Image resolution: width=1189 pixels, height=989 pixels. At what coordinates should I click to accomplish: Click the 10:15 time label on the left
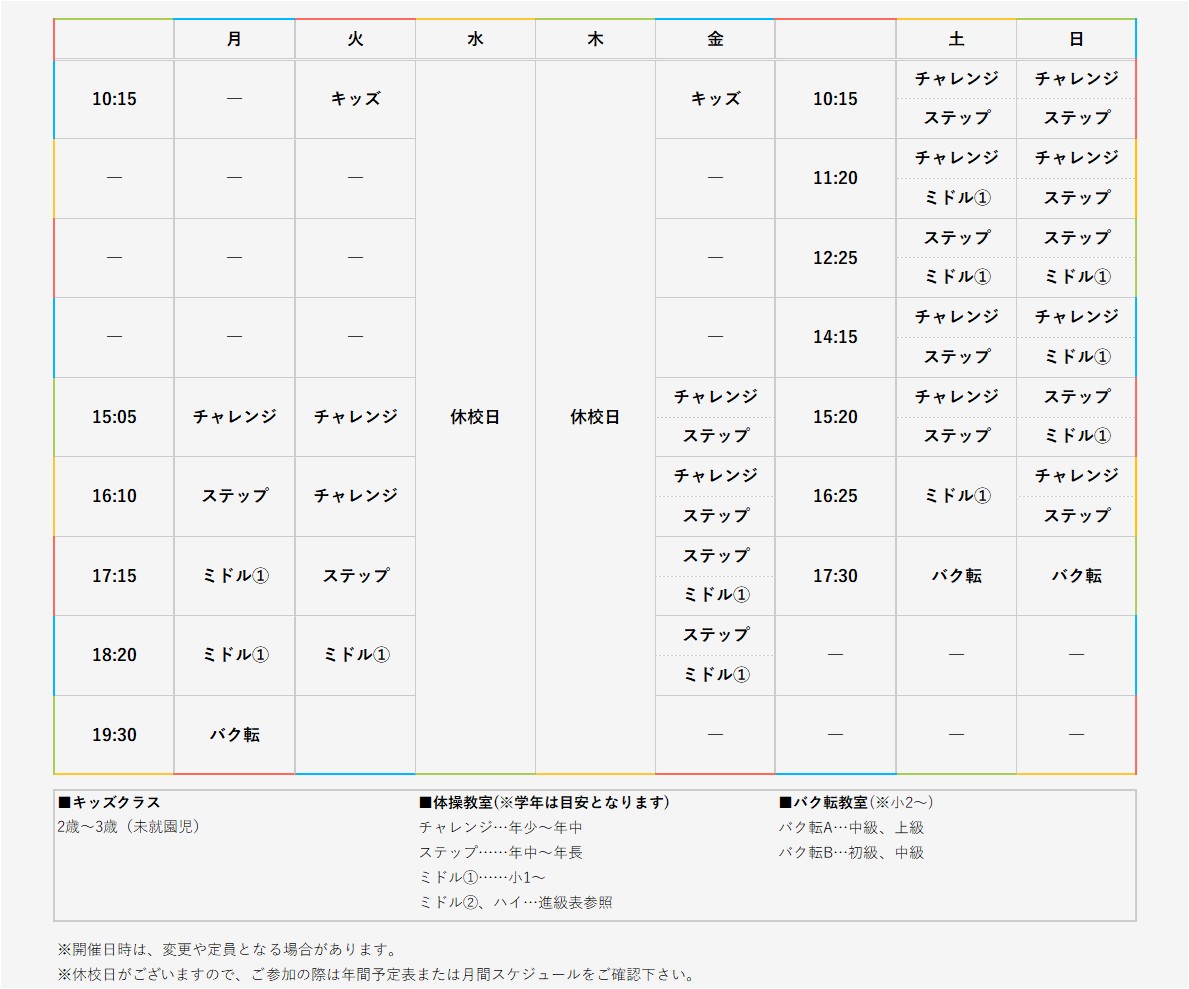pyautogui.click(x=113, y=99)
